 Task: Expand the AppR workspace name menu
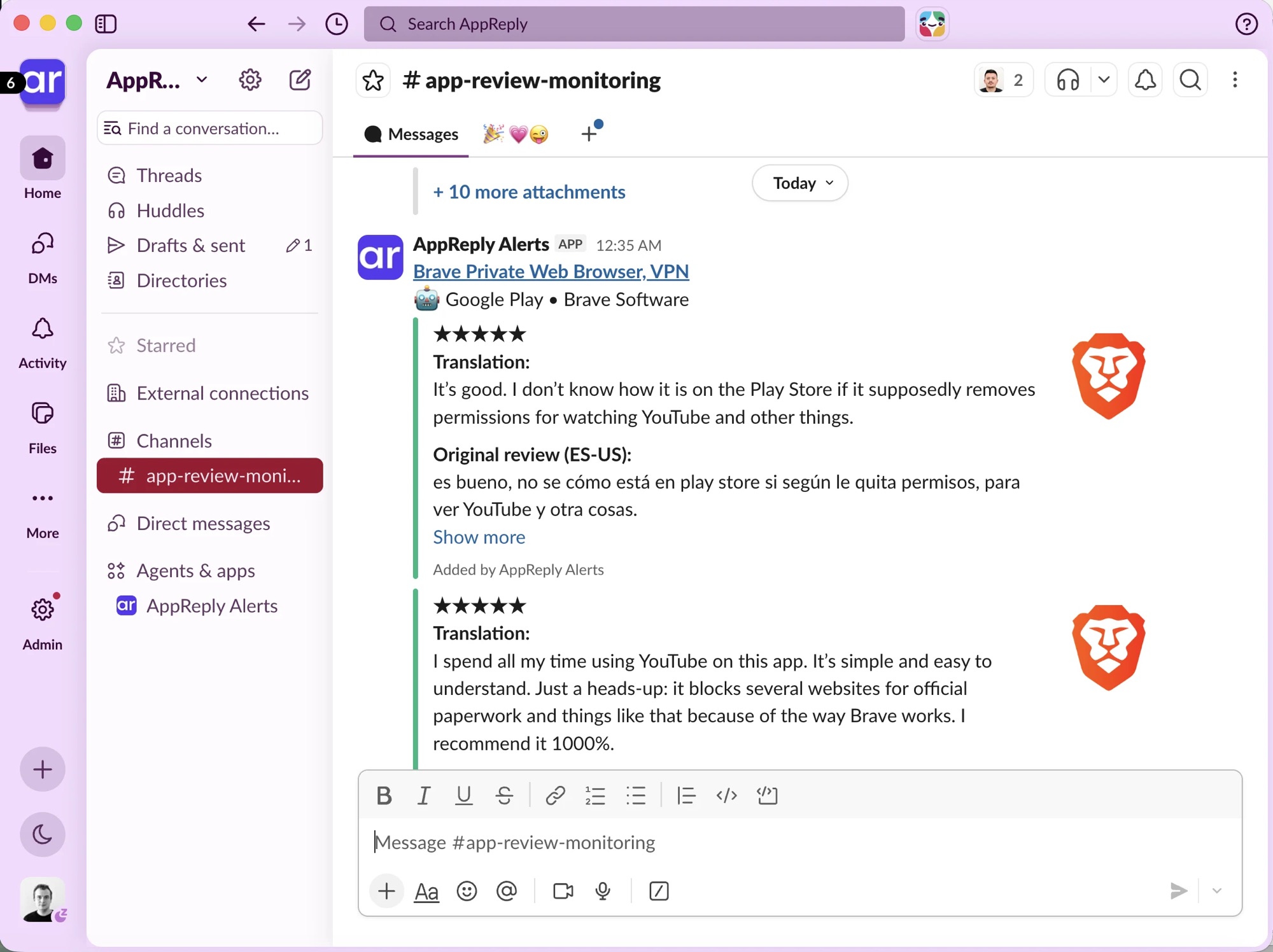(157, 80)
